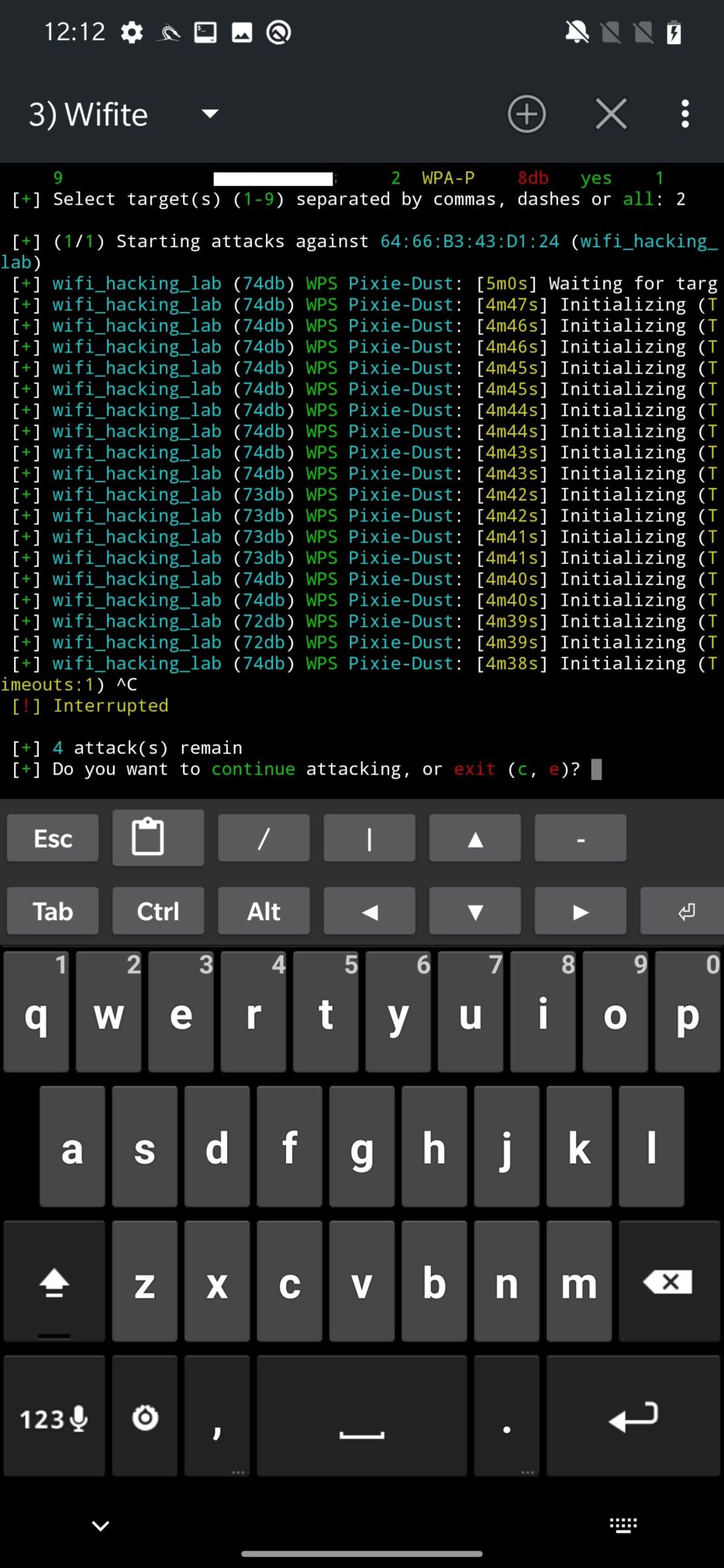Close the current Wifite session with X
This screenshot has height=1568, width=724.
point(611,114)
